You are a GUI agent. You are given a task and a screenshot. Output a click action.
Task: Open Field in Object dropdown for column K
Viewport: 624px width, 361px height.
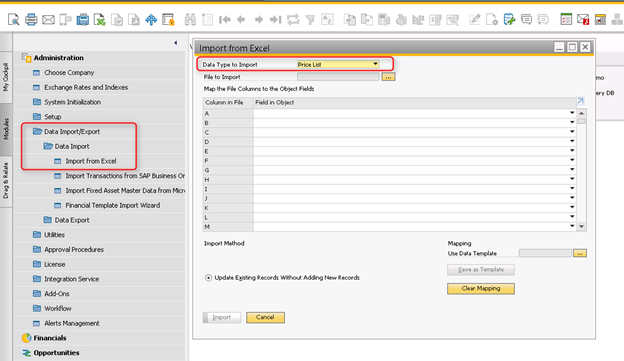coord(572,207)
